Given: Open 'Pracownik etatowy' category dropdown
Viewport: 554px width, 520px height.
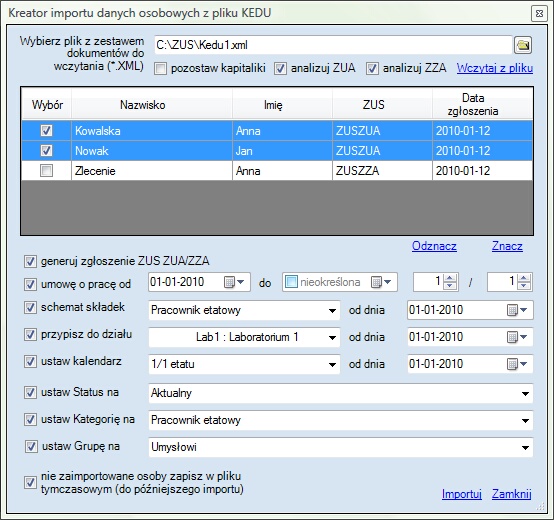Looking at the screenshot, I should pyautogui.click(x=525, y=420).
